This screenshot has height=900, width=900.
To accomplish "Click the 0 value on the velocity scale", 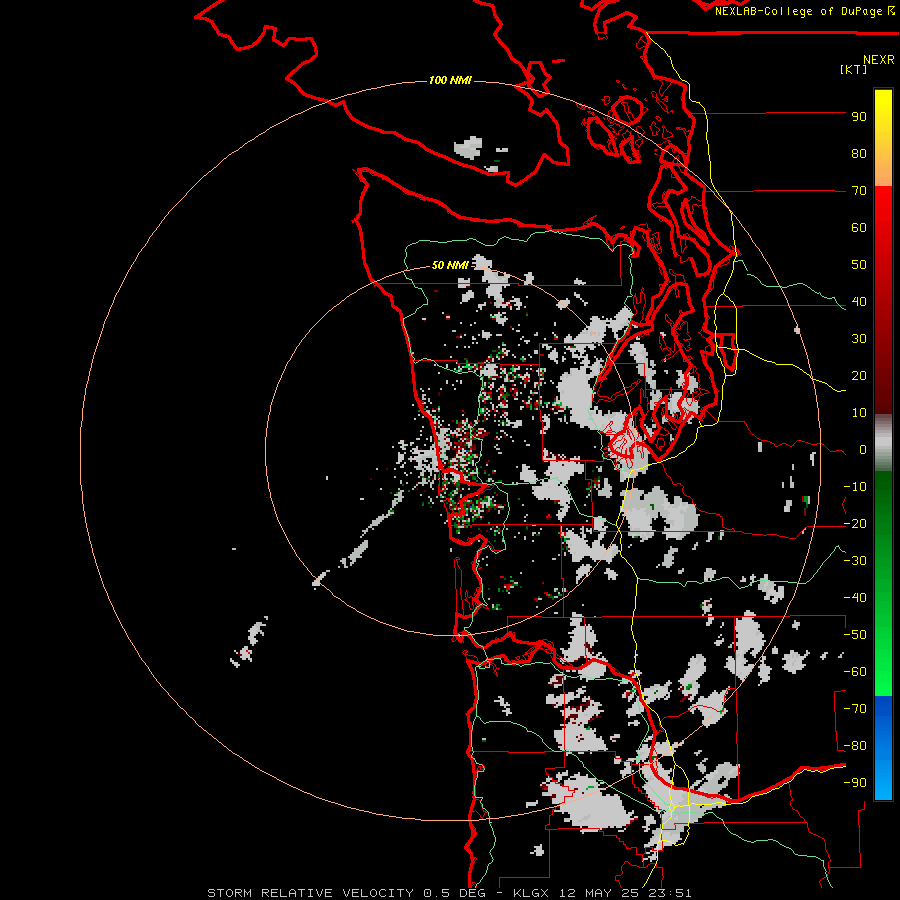I will pyautogui.click(x=863, y=450).
